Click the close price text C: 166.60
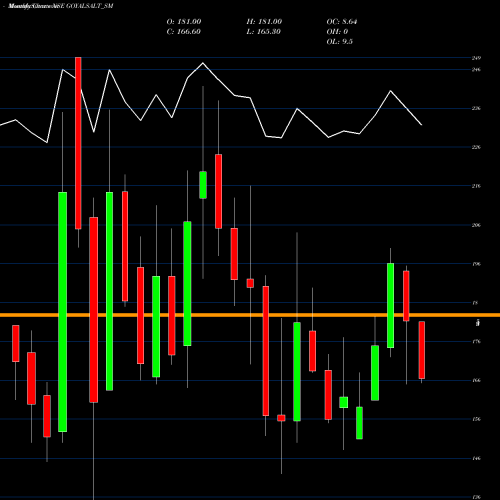 point(184,32)
